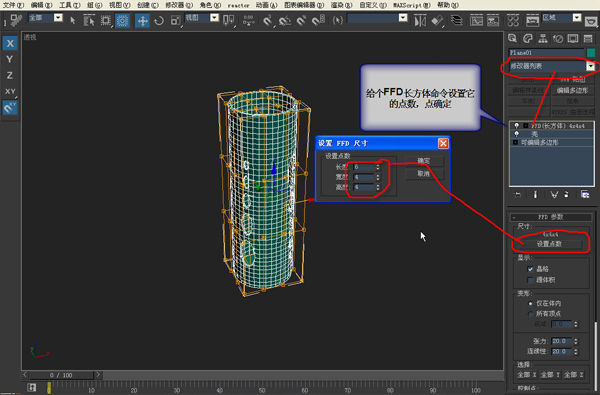This screenshot has width=600, height=395.
Task: Switch to the Display command panel tab
Action: pos(573,39)
